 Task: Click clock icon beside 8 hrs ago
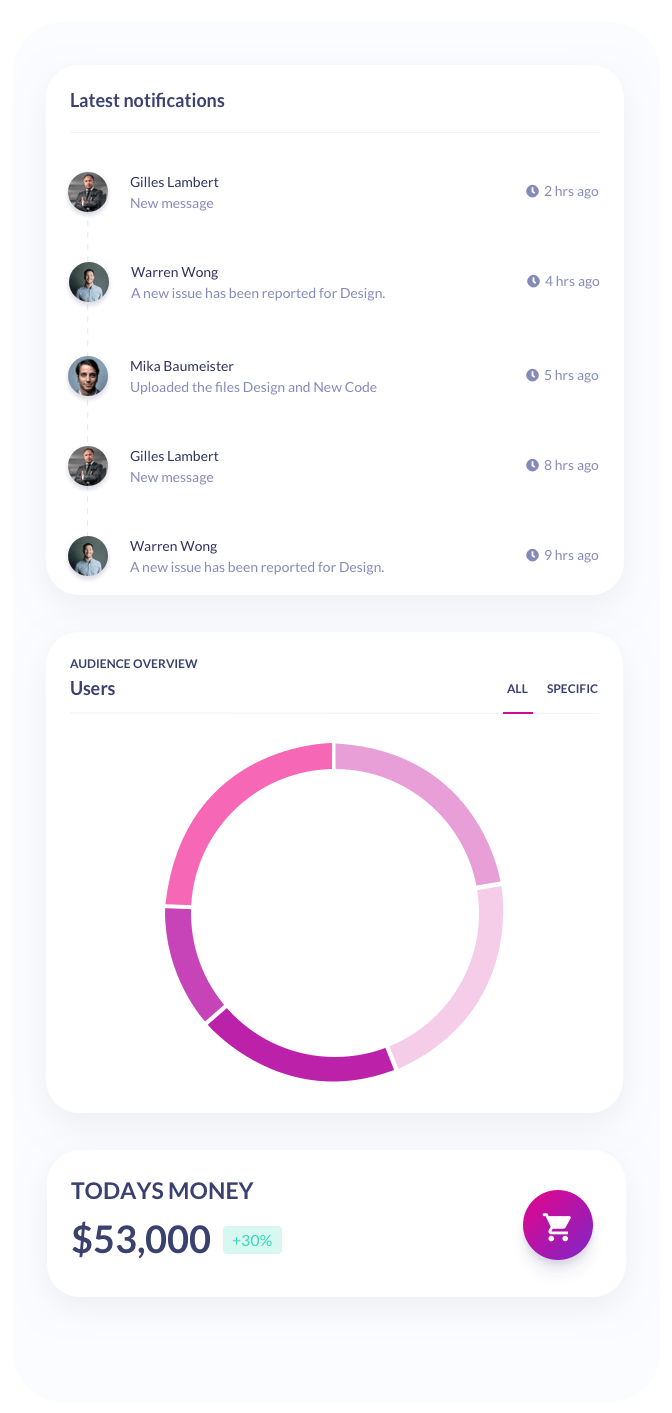click(533, 465)
